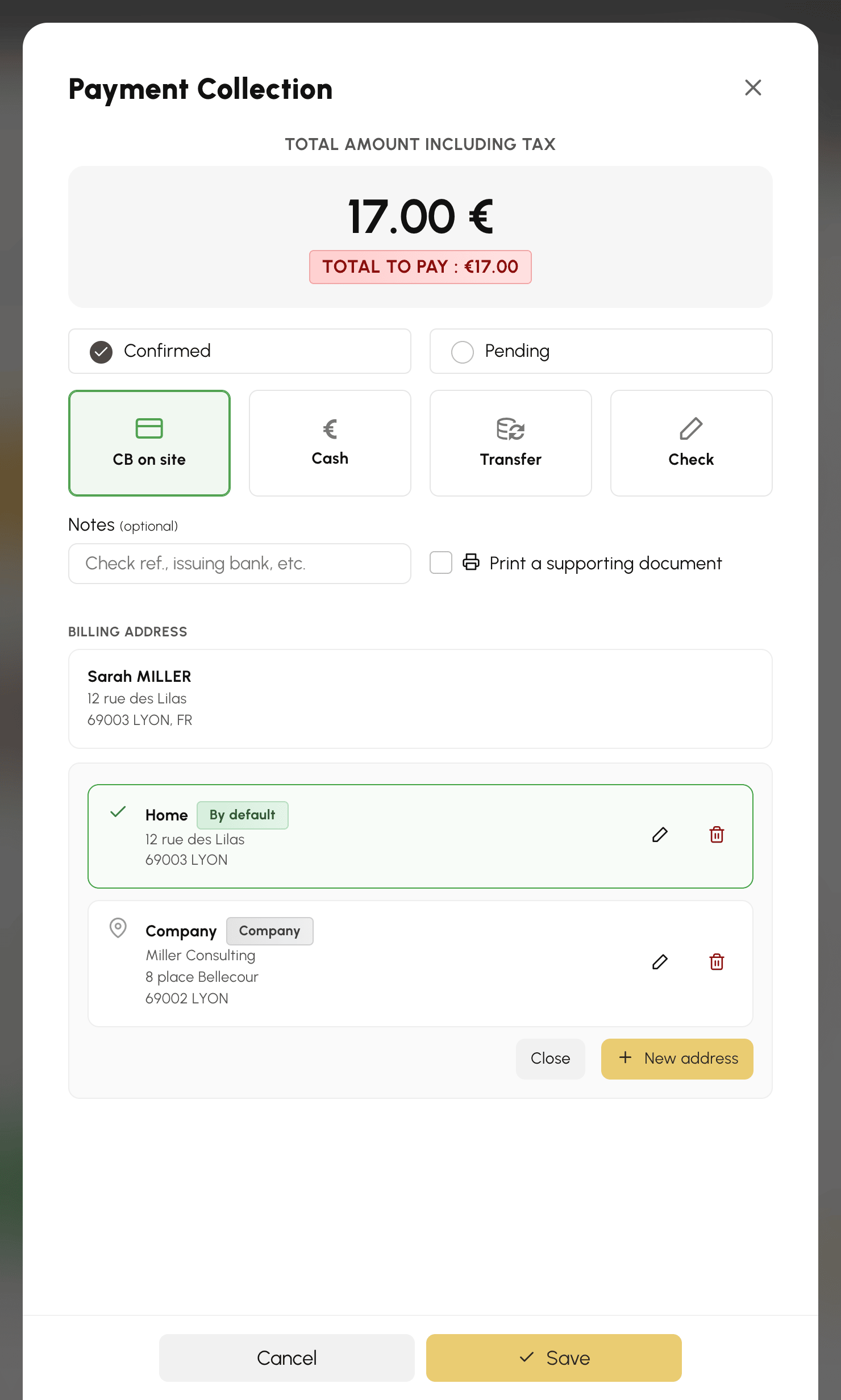Select the Pending status option

pos(601,351)
